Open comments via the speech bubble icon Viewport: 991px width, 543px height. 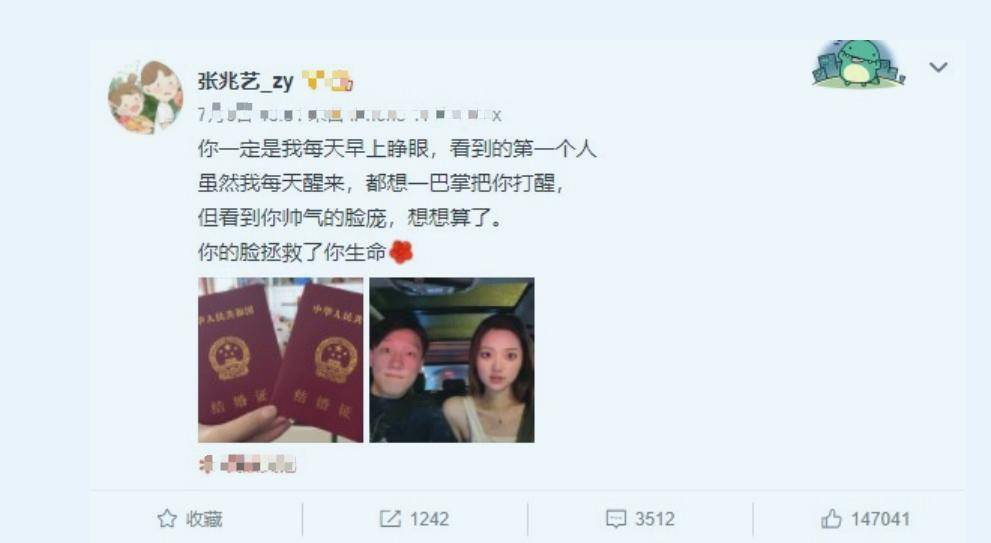[616, 519]
